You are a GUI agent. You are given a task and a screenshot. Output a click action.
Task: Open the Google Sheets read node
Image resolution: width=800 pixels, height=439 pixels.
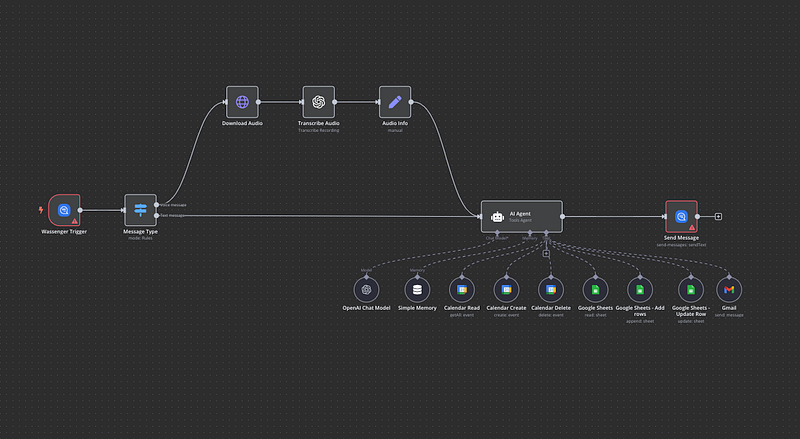point(592,289)
